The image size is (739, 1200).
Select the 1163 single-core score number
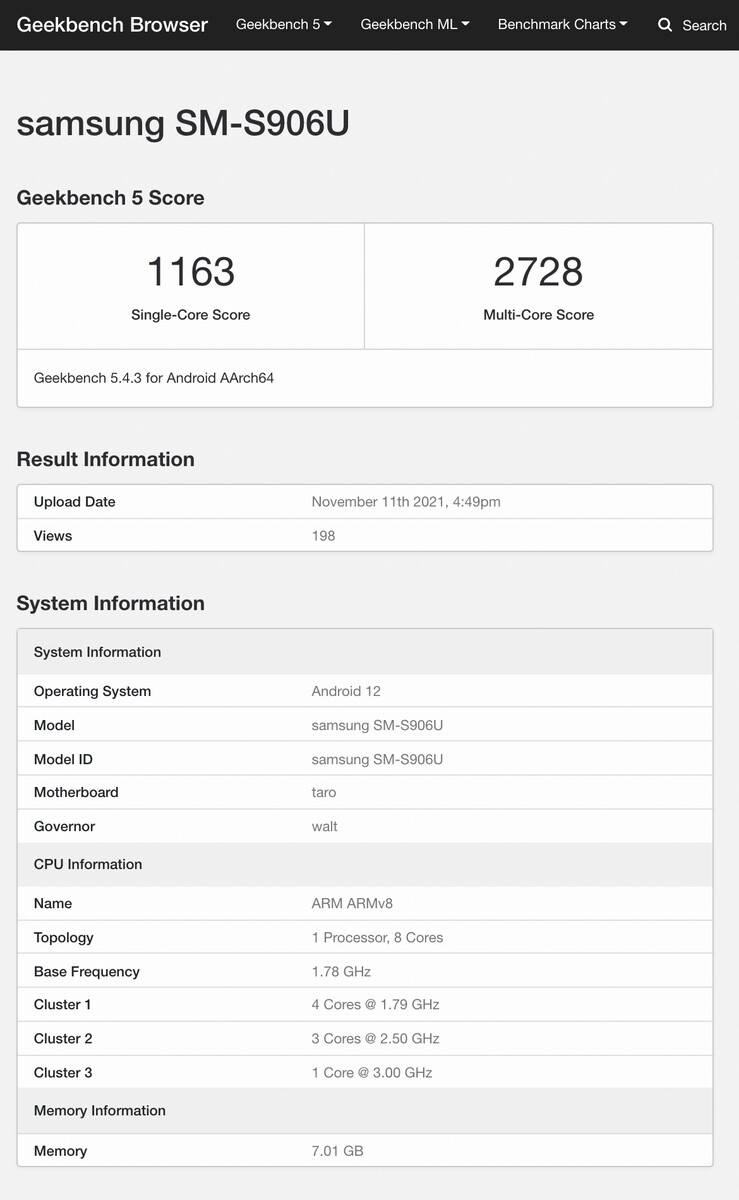[x=190, y=272]
